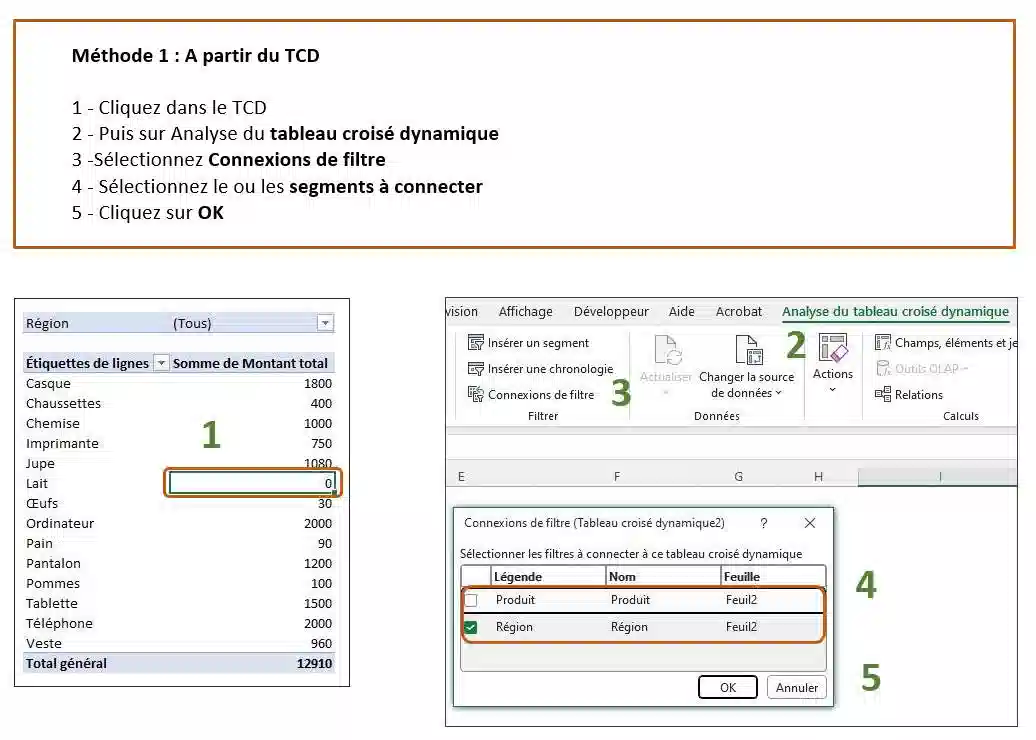Click the Feuille column header

click(x=773, y=577)
